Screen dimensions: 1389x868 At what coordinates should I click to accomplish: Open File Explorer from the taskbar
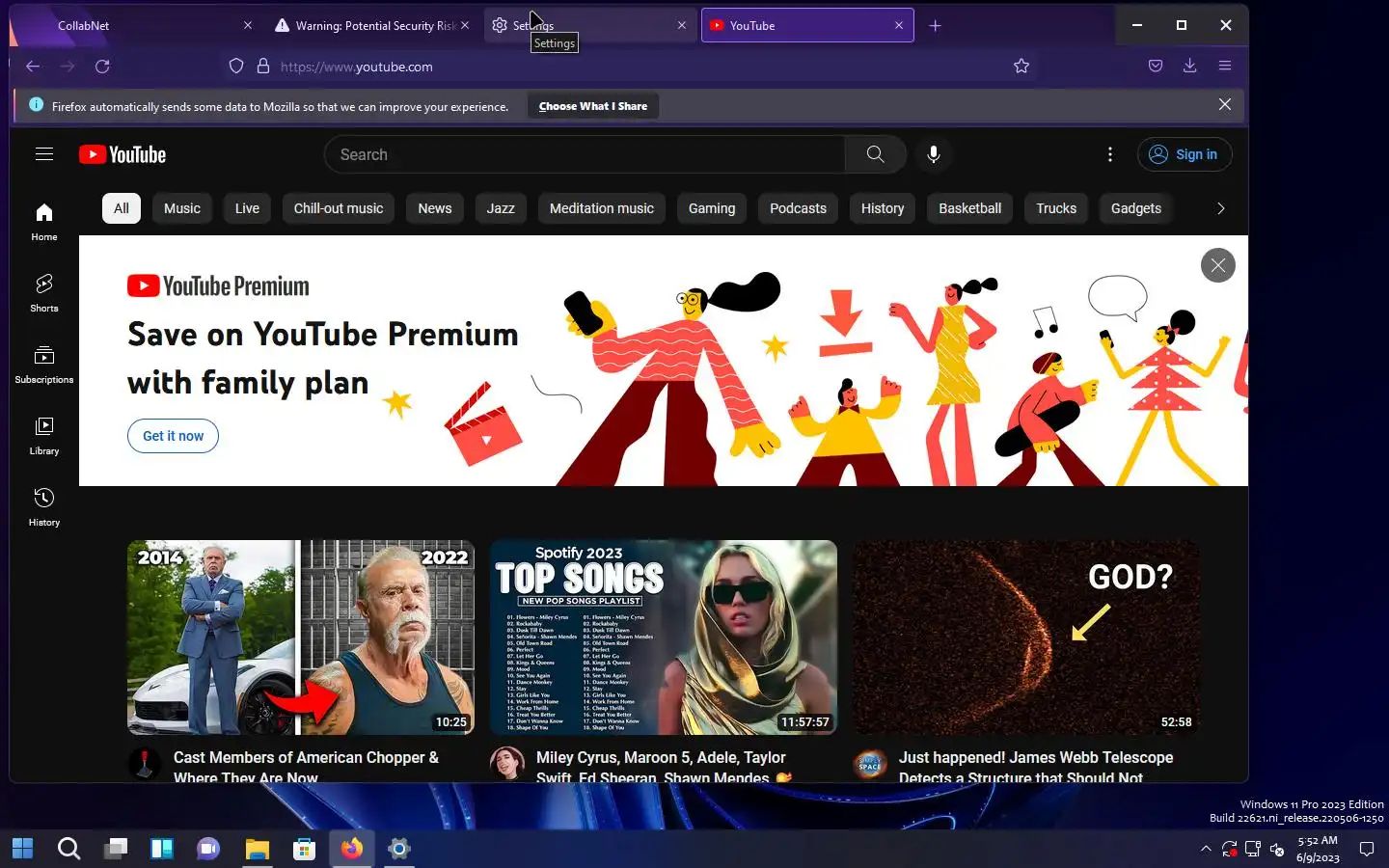[x=257, y=849]
